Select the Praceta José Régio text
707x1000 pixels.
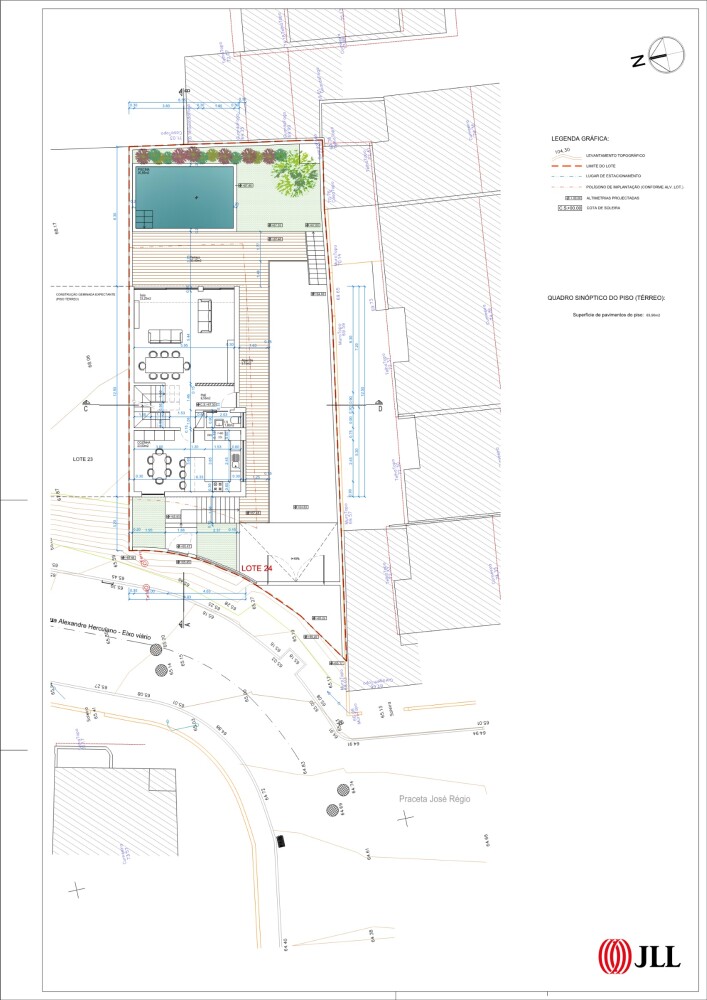[434, 799]
